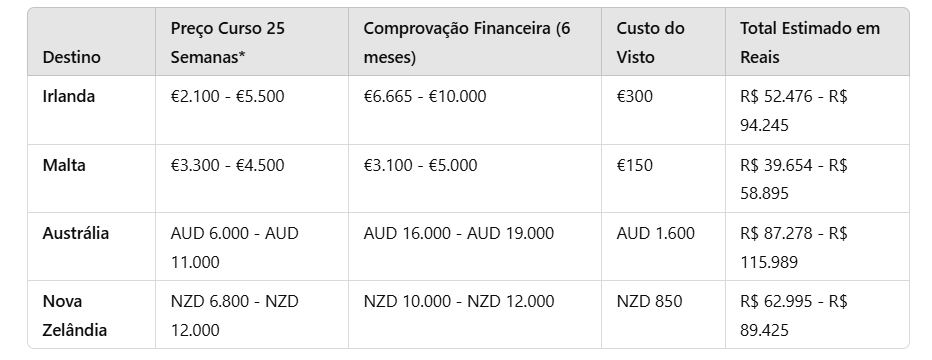Click the €150 visa cost cell
932x360 pixels.
coord(634,165)
